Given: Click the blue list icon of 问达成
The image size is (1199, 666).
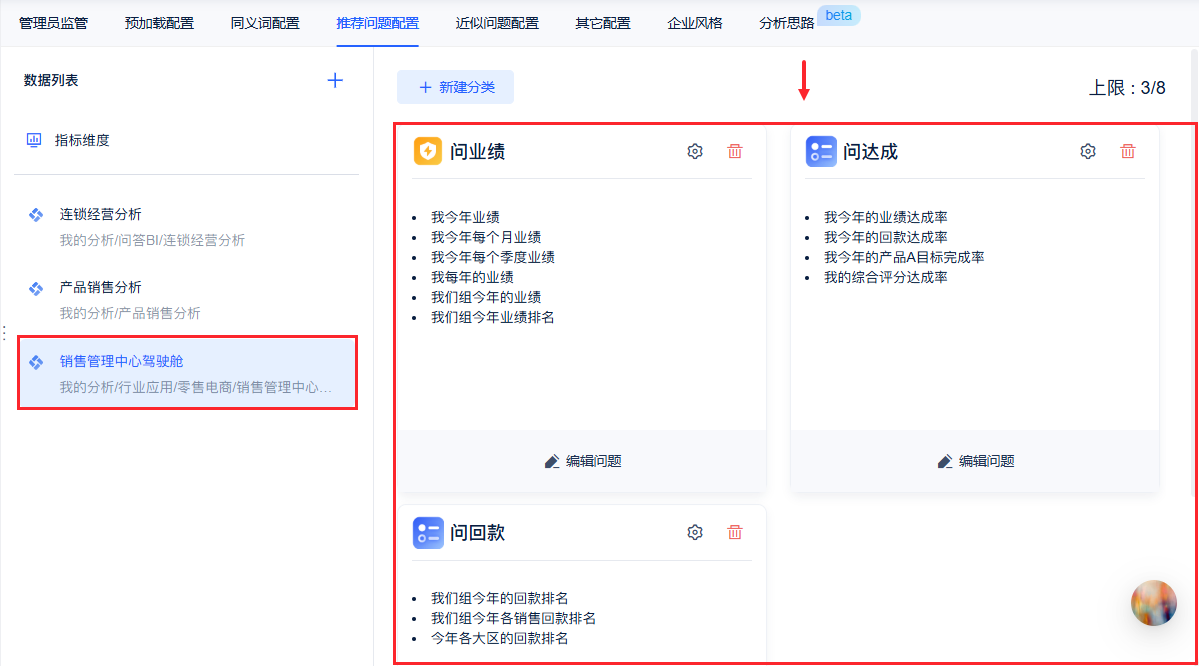Looking at the screenshot, I should tap(820, 151).
